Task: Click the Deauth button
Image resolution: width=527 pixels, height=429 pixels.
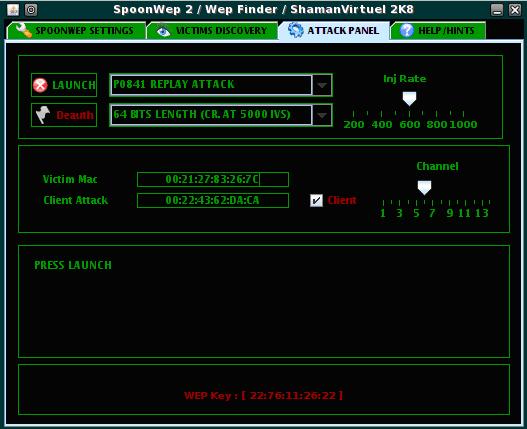Action: pyautogui.click(x=64, y=115)
